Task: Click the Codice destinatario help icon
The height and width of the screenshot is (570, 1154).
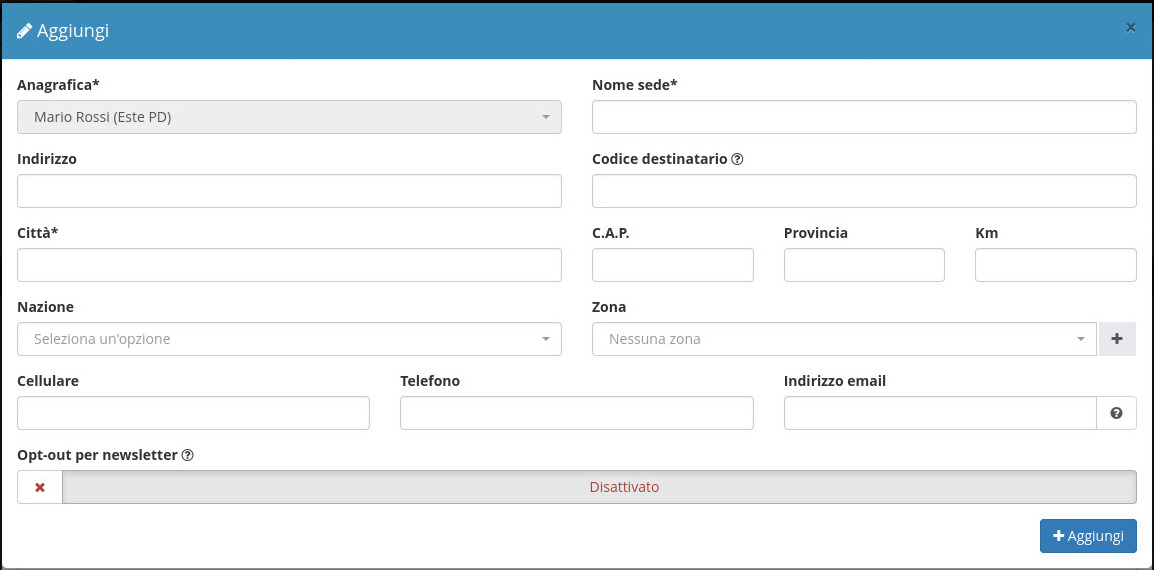Action: (737, 159)
